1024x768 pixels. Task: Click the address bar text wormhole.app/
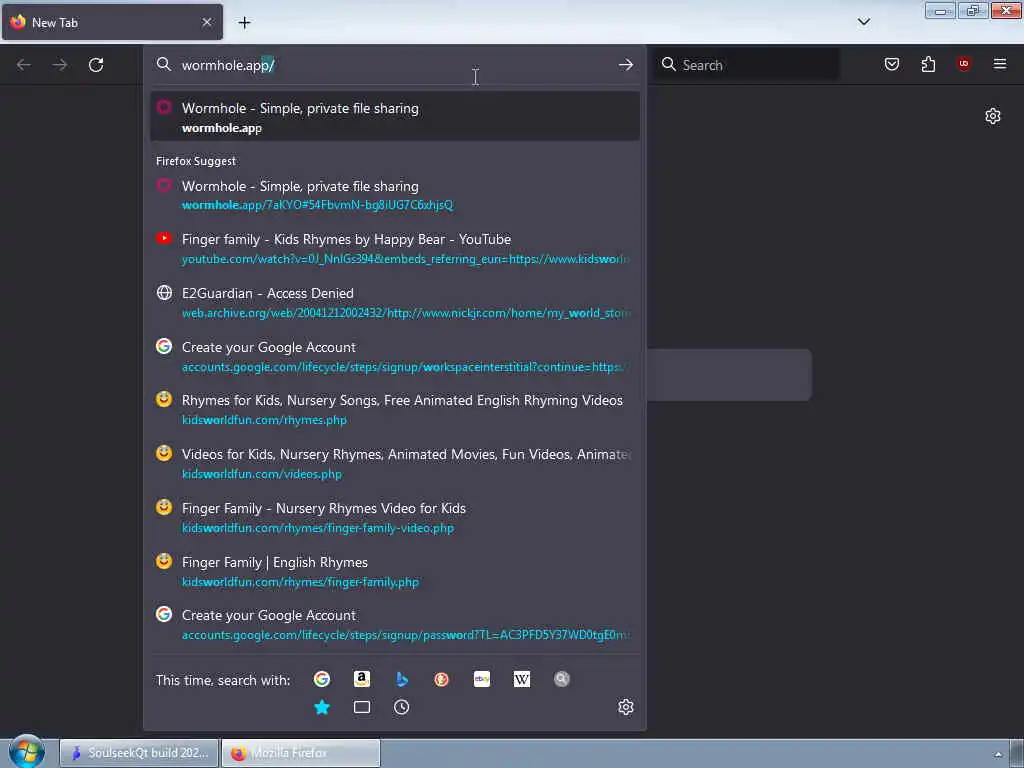coord(228,65)
